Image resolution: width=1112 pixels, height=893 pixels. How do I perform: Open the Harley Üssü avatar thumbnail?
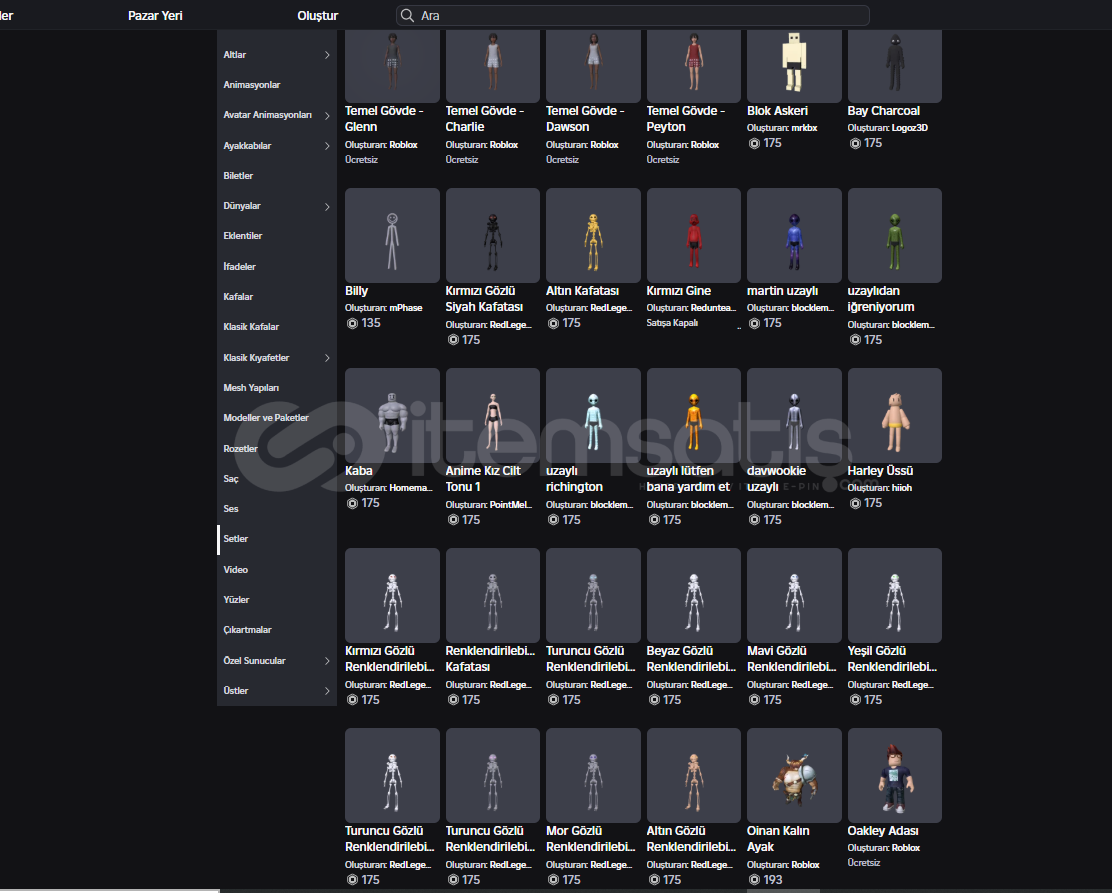895,416
